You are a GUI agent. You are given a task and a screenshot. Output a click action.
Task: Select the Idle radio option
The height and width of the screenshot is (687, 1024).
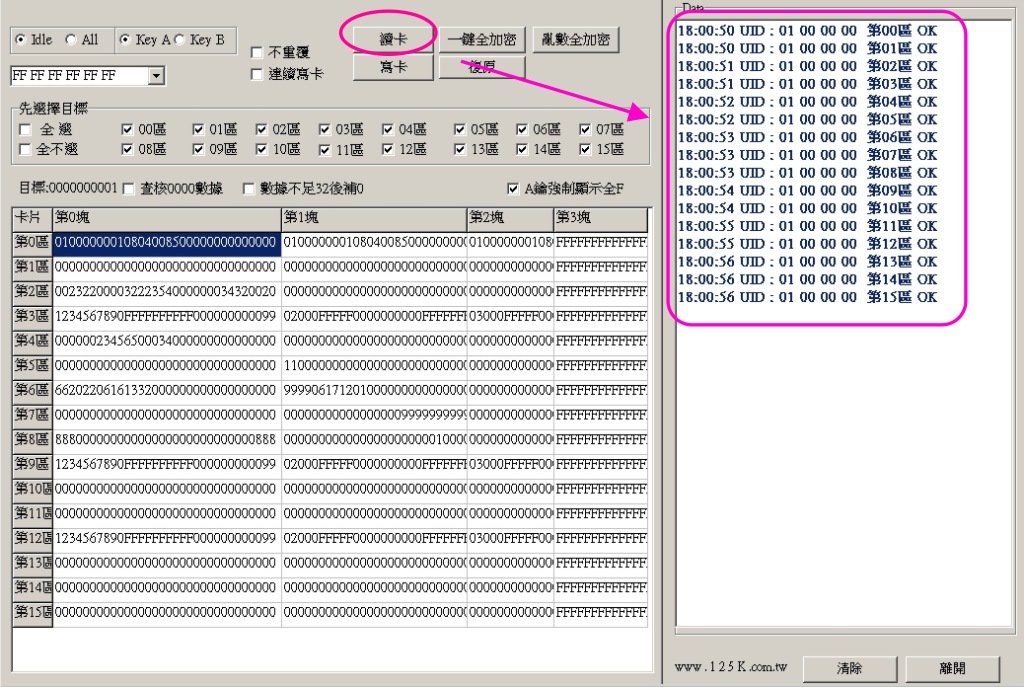(21, 40)
